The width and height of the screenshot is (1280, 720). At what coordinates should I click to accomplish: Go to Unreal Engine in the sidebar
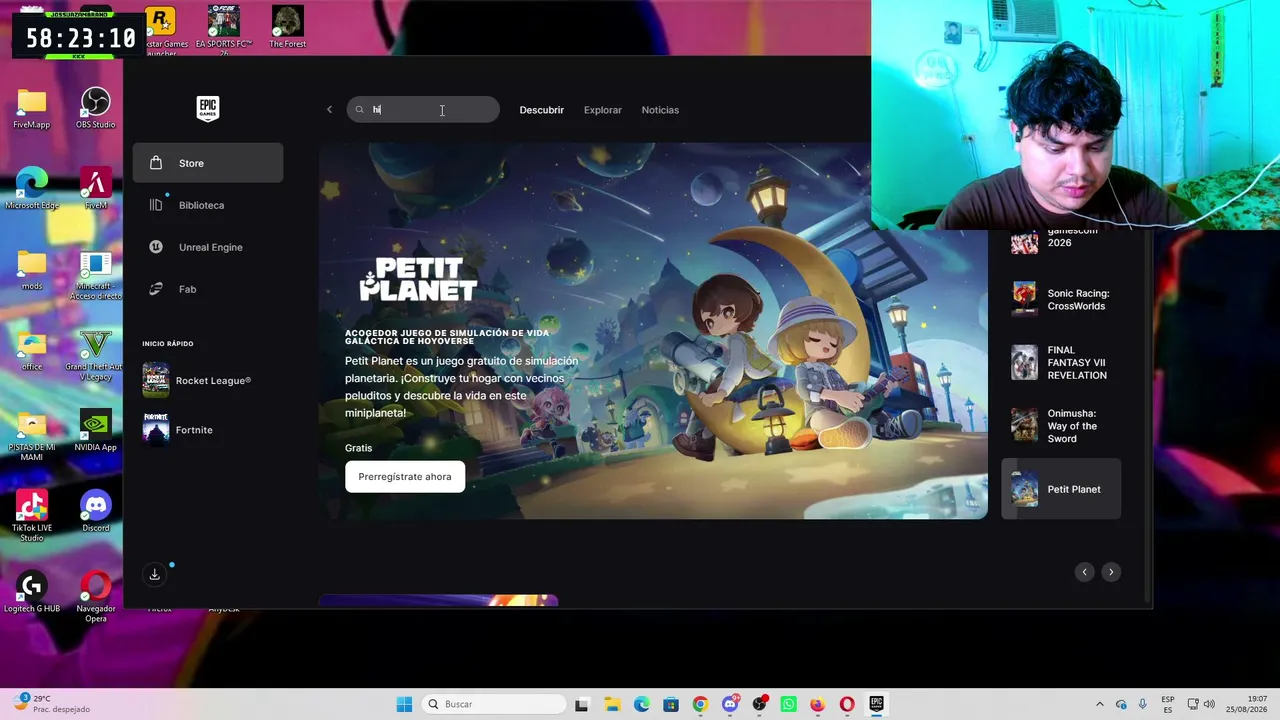[208, 247]
